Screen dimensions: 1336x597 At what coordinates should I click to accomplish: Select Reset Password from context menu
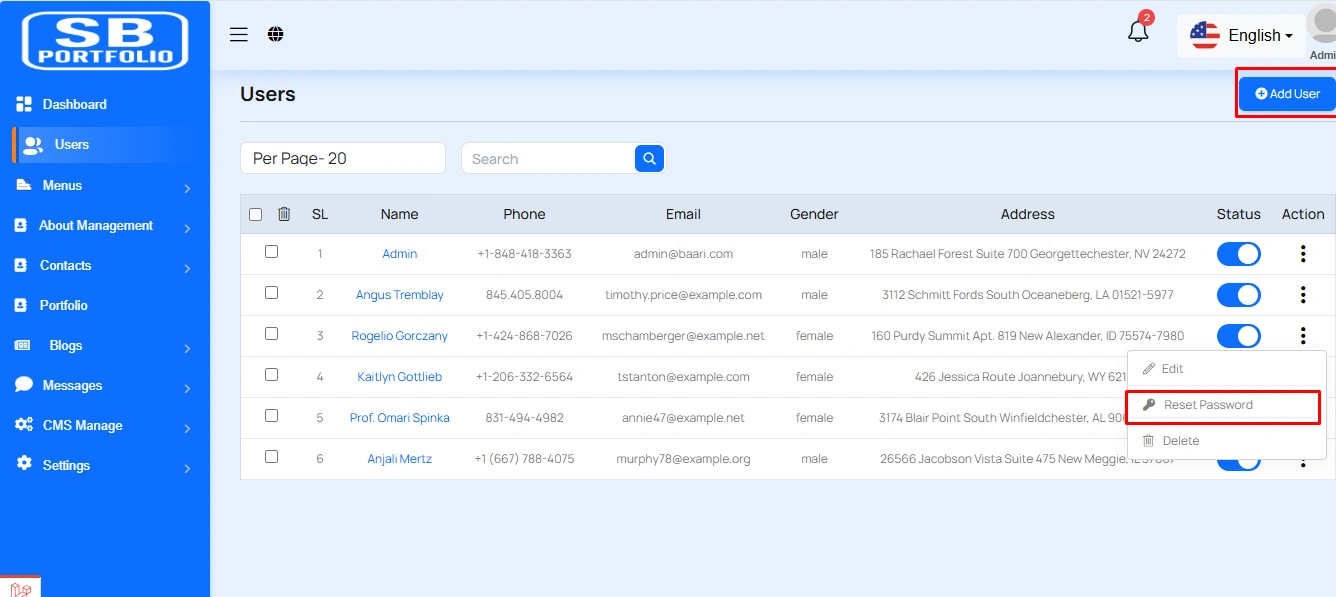pos(1208,405)
